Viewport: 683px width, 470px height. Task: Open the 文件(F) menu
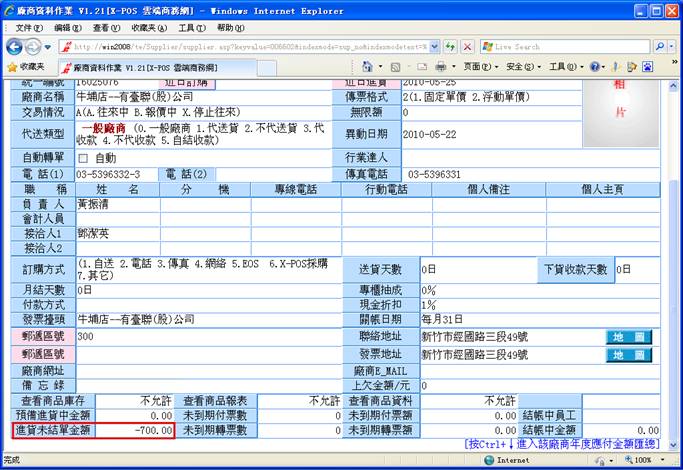click(30, 28)
